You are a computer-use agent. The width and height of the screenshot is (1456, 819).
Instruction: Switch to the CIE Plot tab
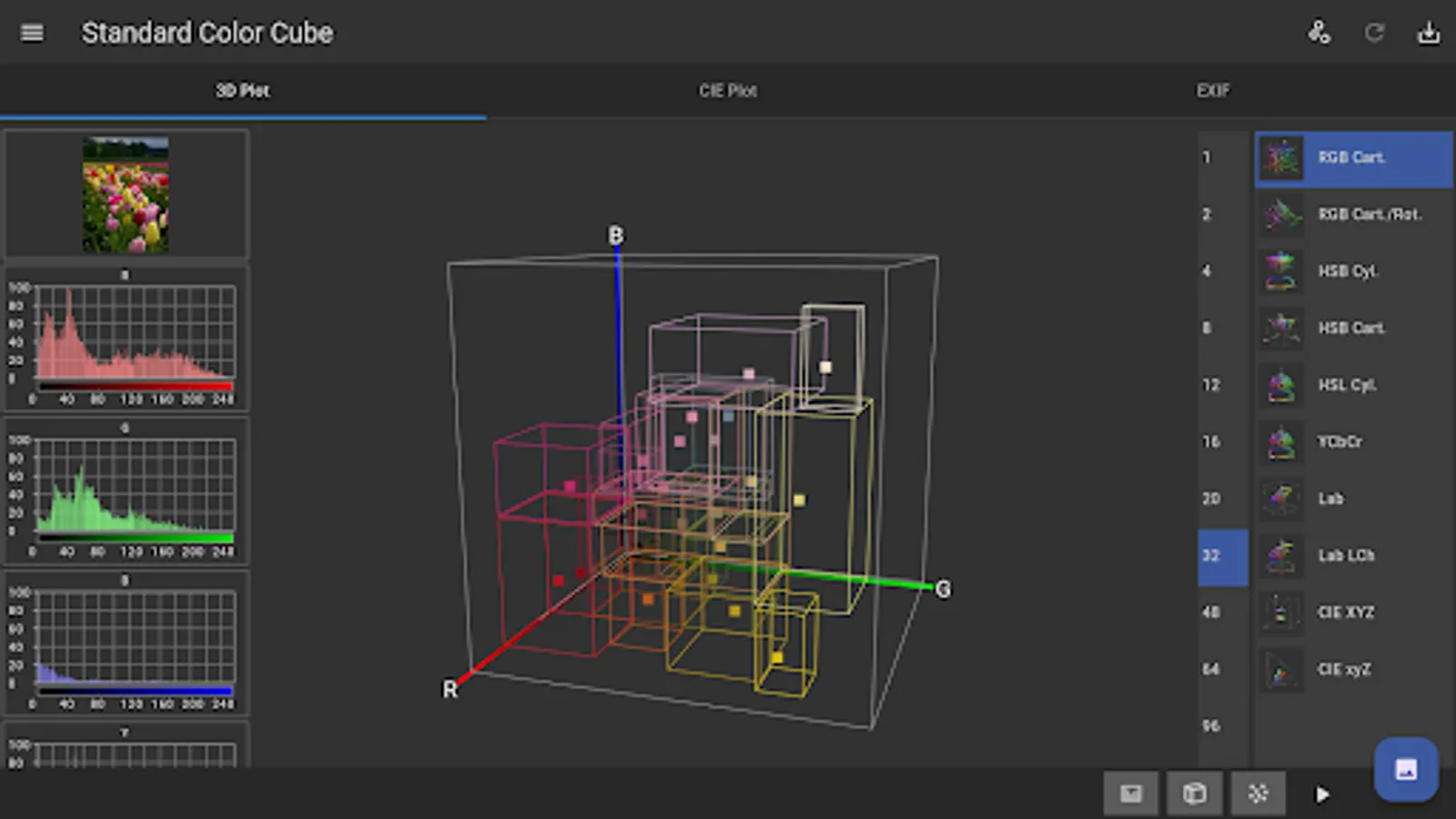(x=728, y=91)
